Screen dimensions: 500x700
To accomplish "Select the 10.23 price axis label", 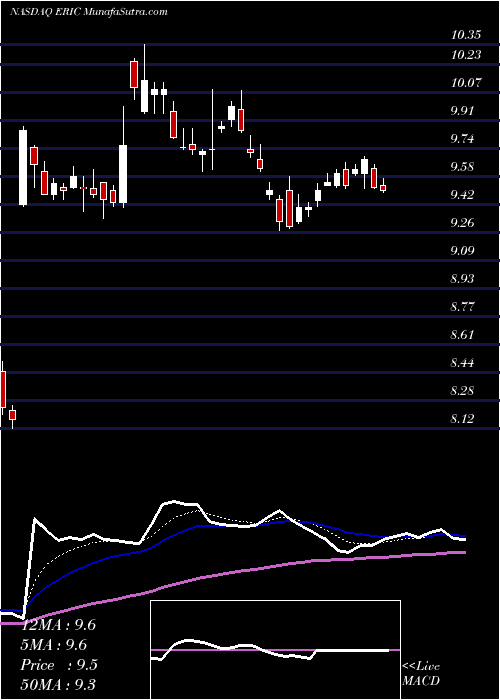I will coord(467,54).
